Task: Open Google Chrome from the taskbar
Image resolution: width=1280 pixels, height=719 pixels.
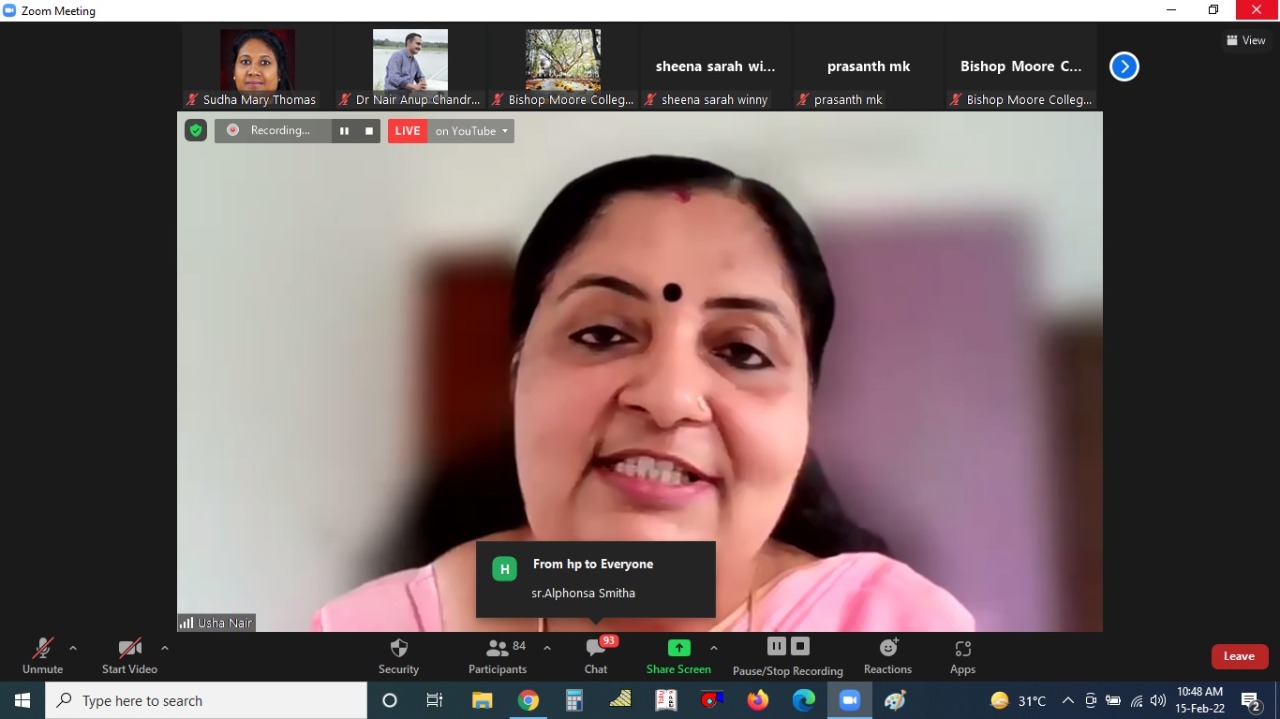Action: click(528, 700)
